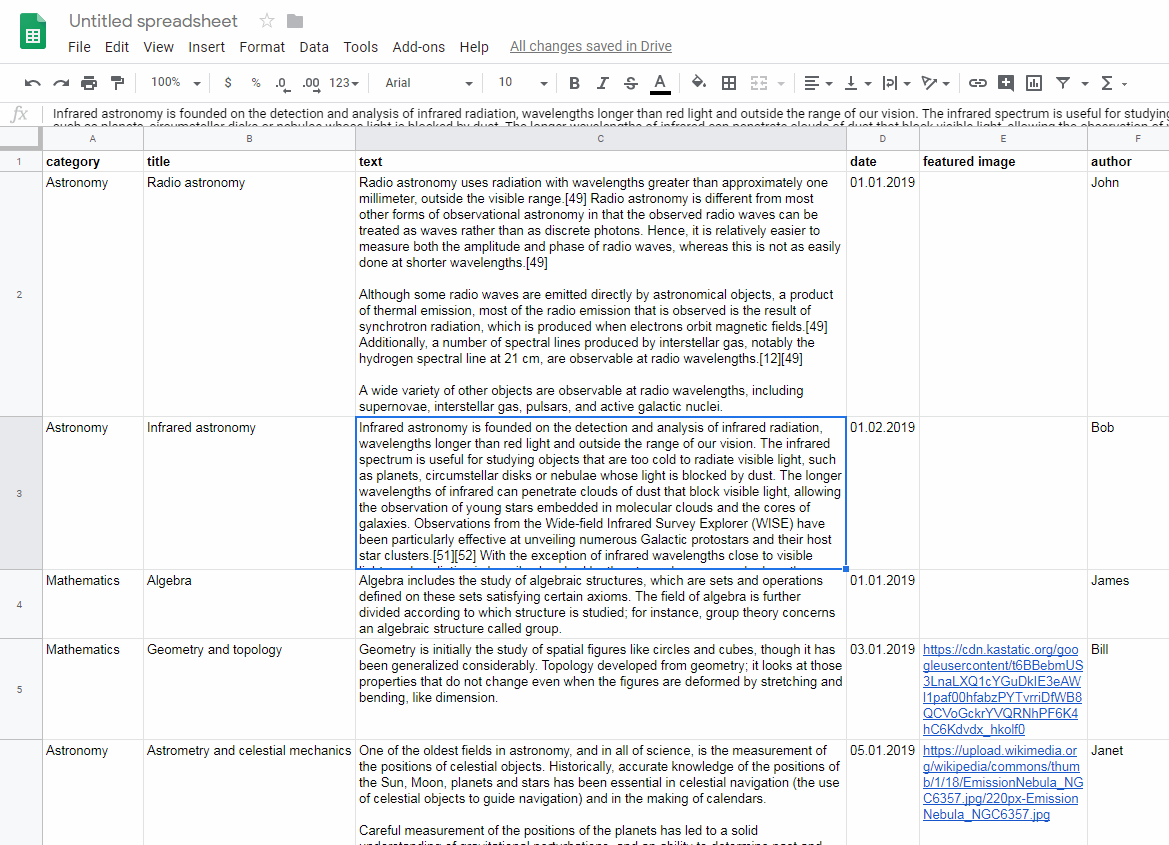Image resolution: width=1169 pixels, height=845 pixels.
Task: Select the 'Geometry and topology' cell
Action: [x=249, y=689]
